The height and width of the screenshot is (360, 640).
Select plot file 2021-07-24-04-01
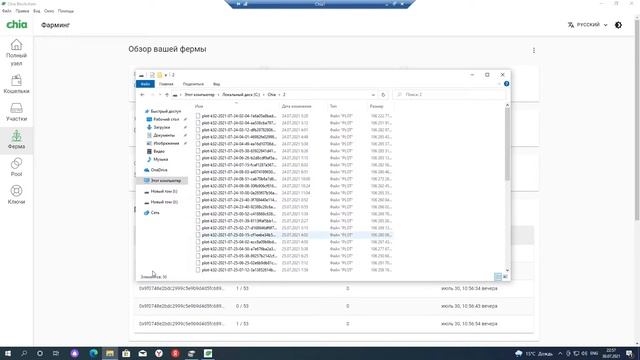(x=239, y=137)
